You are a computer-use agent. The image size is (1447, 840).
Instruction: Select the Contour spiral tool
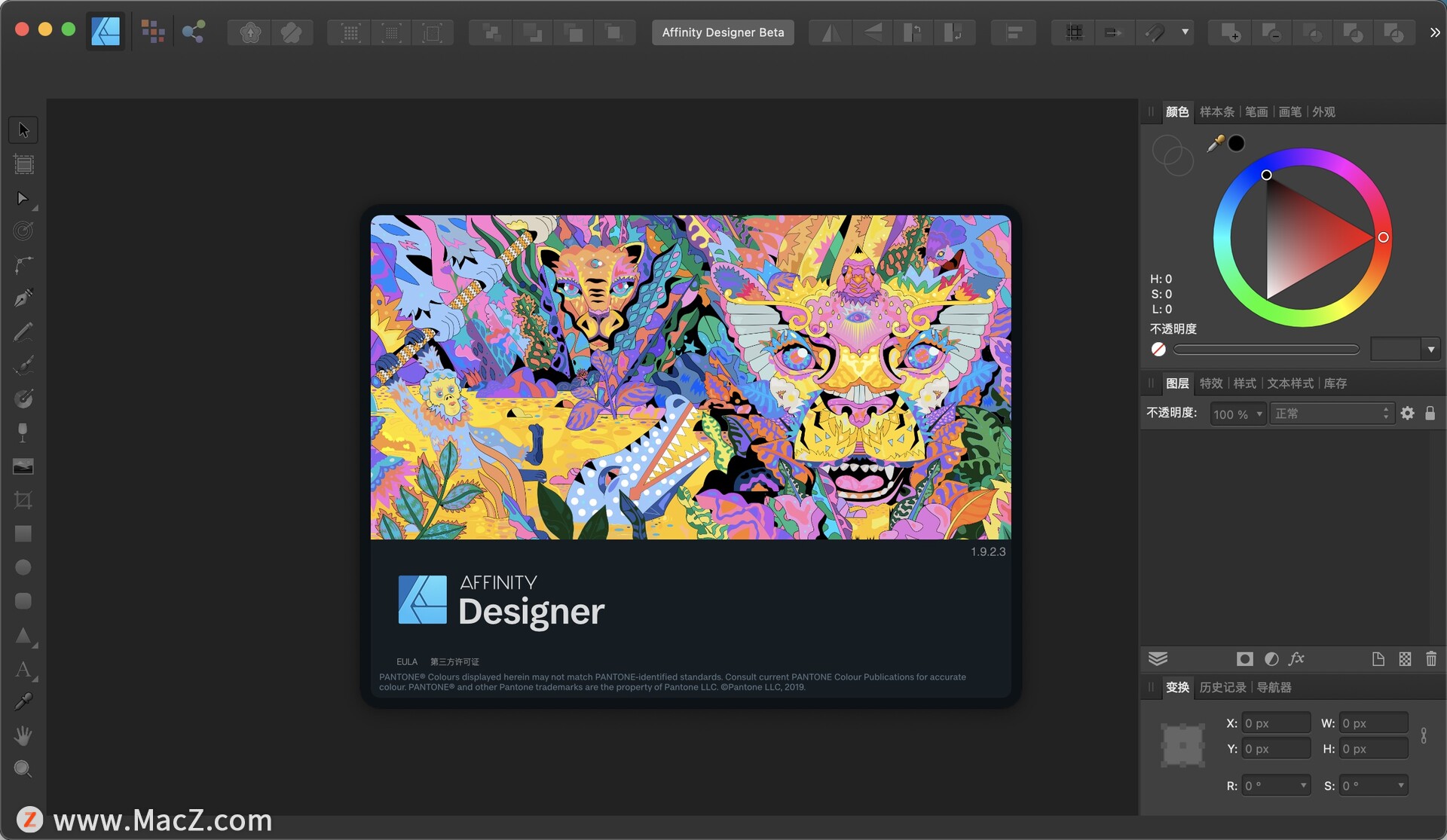pyautogui.click(x=23, y=231)
